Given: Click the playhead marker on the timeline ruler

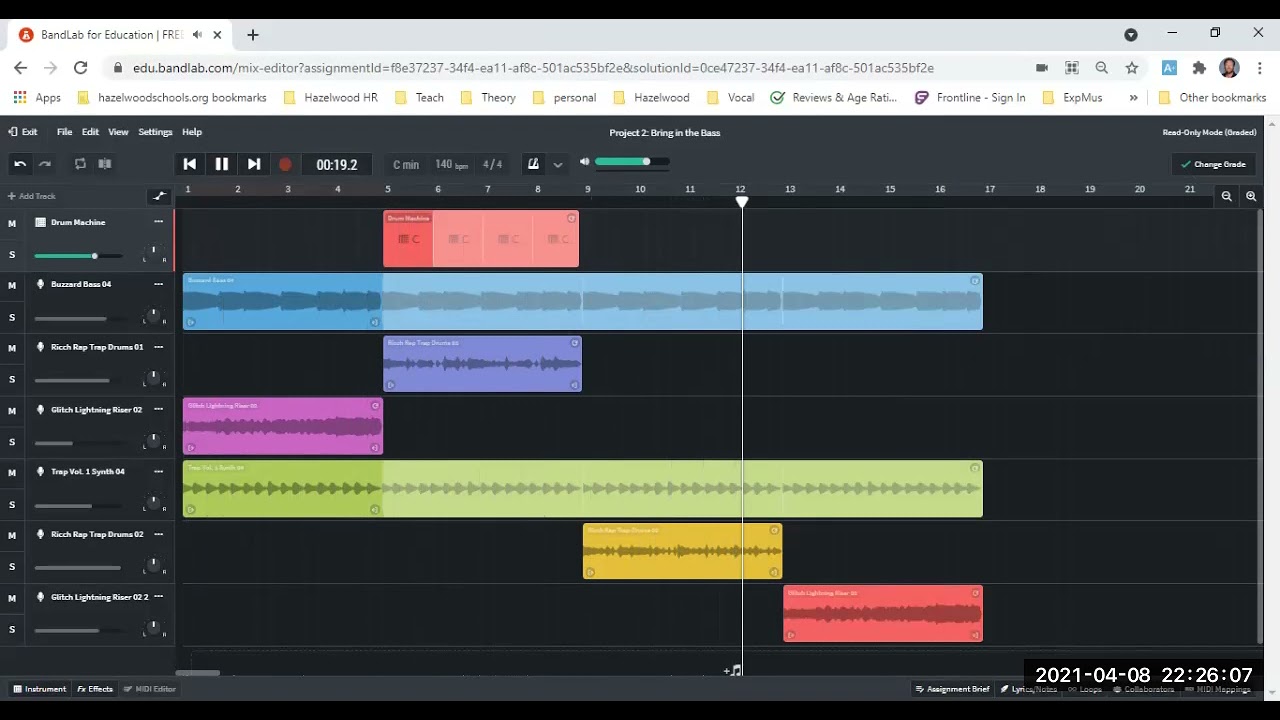Looking at the screenshot, I should coord(742,202).
